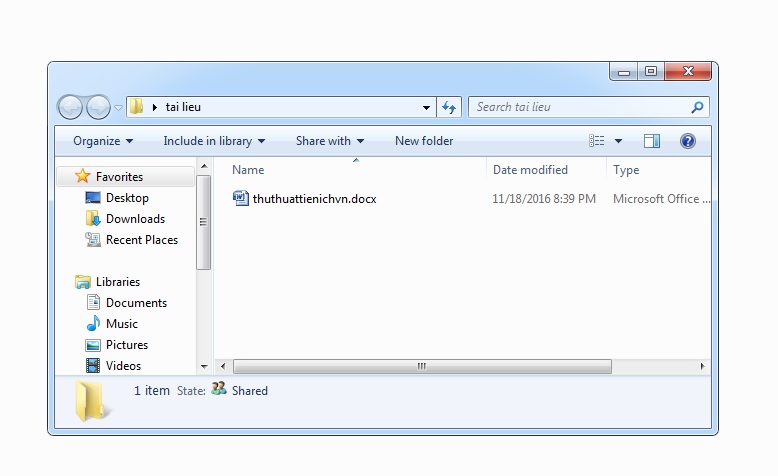Click the Back navigation arrow button

pos(70,107)
